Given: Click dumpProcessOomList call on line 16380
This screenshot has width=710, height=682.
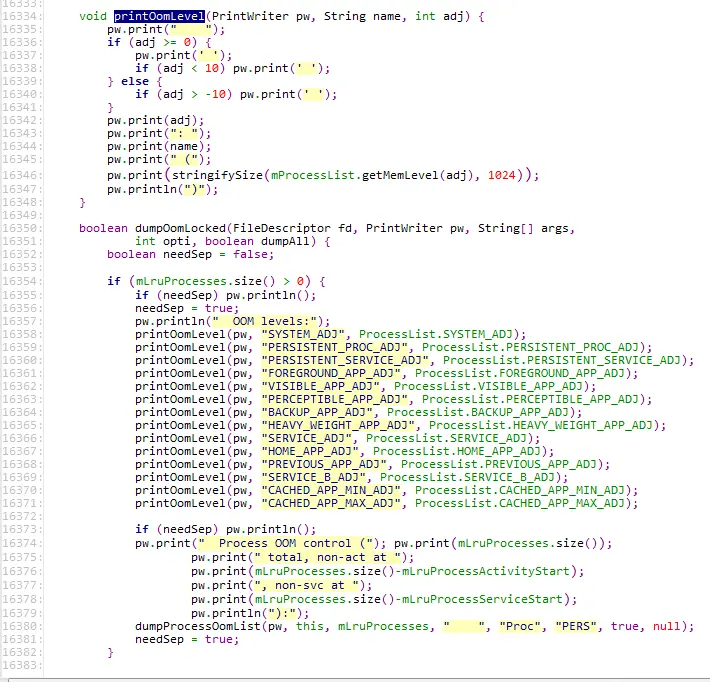Looking at the screenshot, I should [197, 627].
